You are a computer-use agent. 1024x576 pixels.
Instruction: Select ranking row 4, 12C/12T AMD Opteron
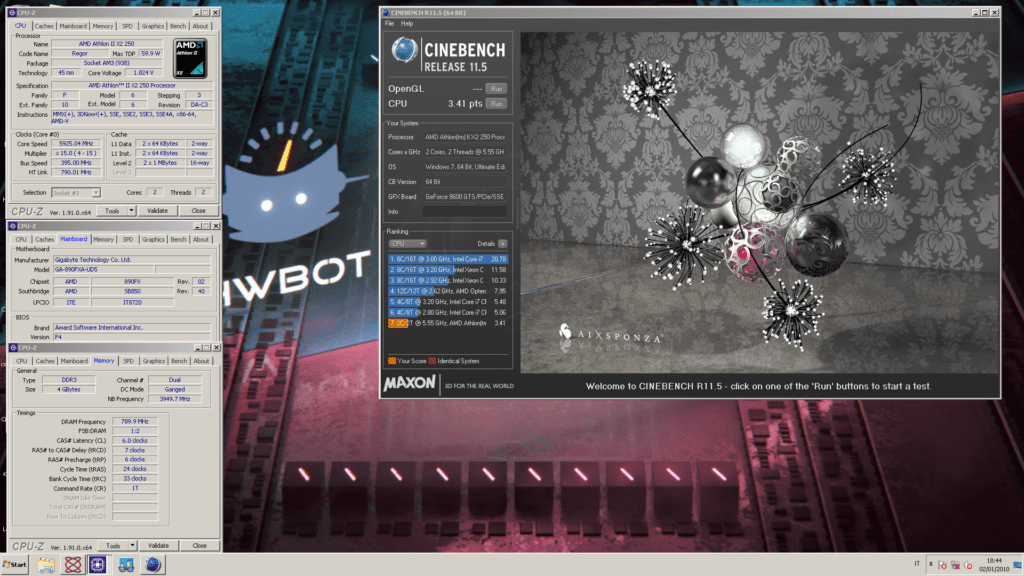(447, 291)
